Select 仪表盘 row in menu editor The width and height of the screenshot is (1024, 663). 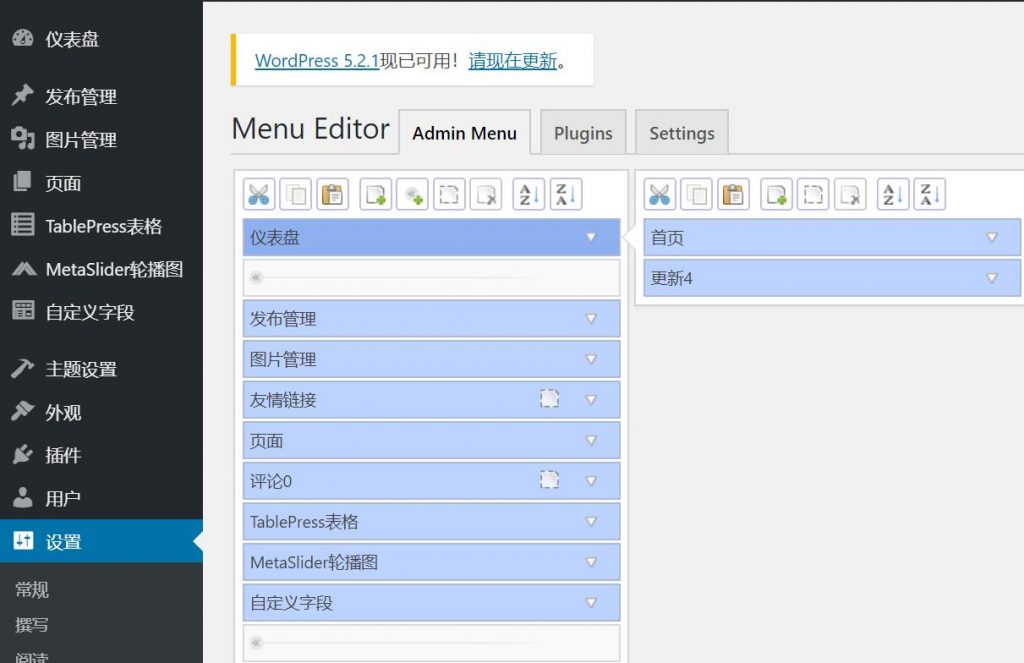tap(432, 237)
